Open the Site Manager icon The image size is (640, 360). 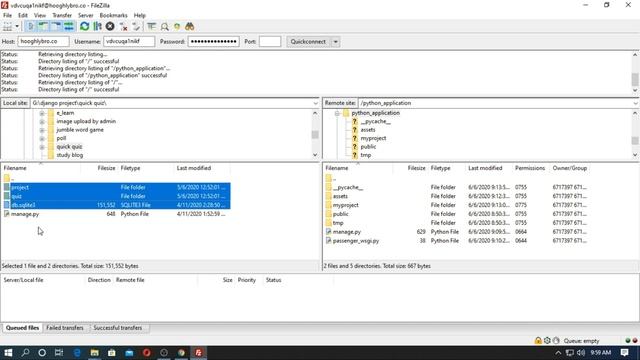click(7, 27)
